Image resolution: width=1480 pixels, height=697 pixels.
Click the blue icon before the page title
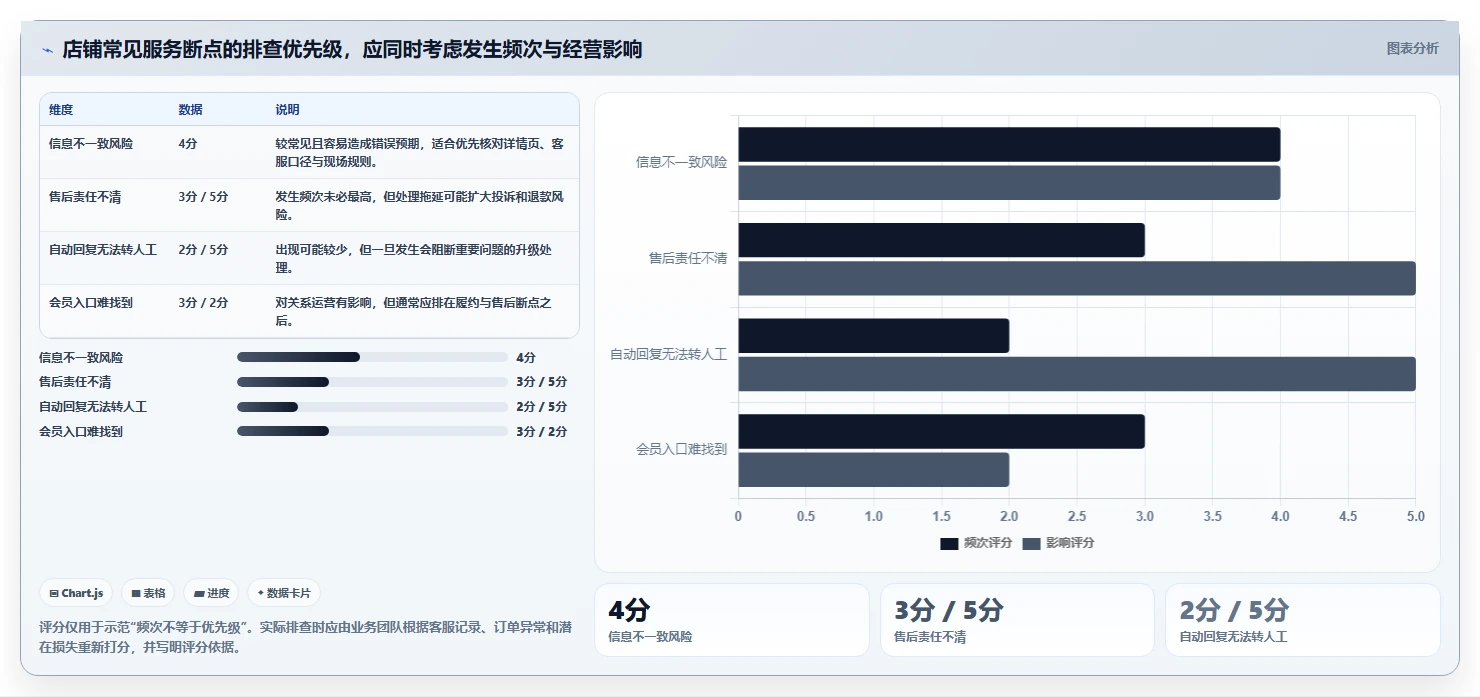click(47, 49)
